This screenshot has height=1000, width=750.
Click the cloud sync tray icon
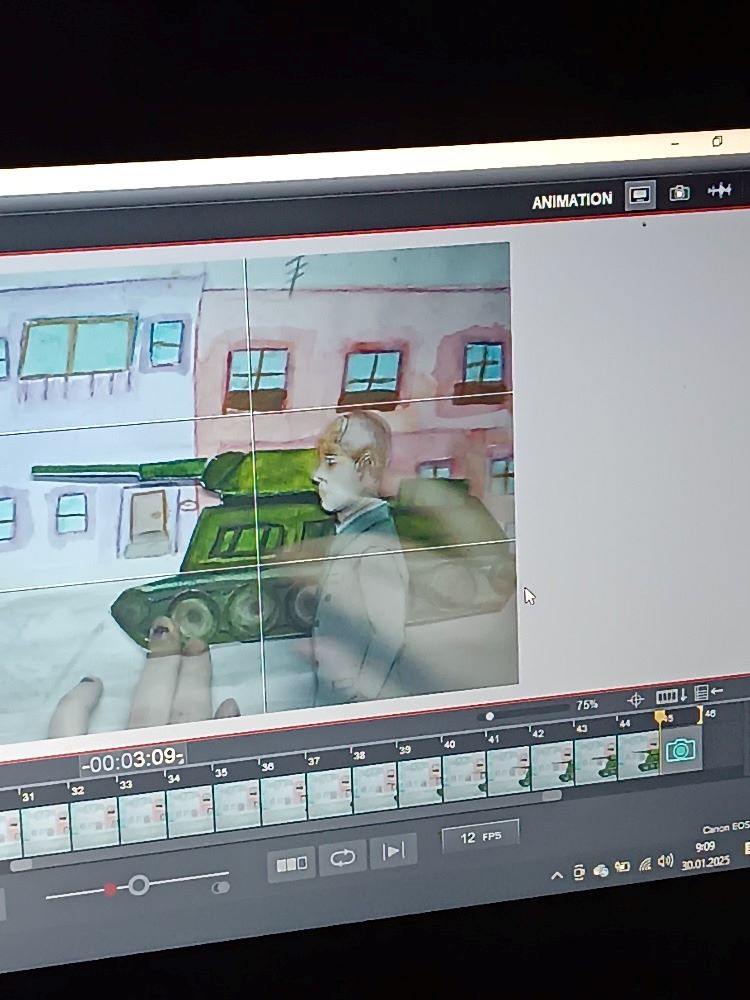click(600, 870)
